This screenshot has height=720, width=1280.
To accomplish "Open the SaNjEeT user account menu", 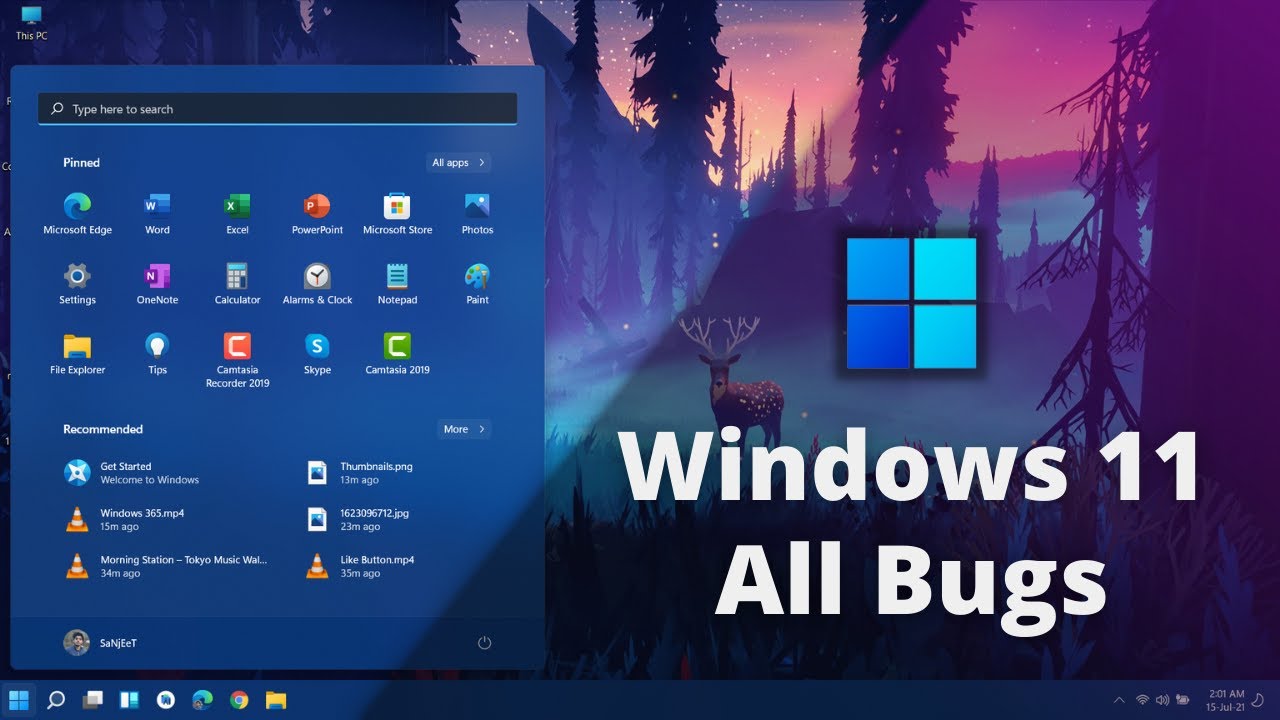I will (100, 643).
